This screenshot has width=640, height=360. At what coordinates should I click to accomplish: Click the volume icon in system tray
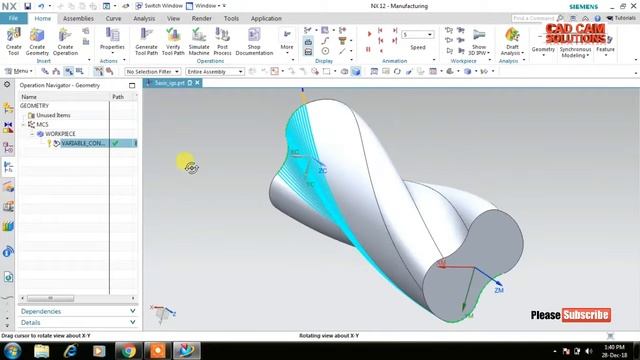click(x=589, y=351)
